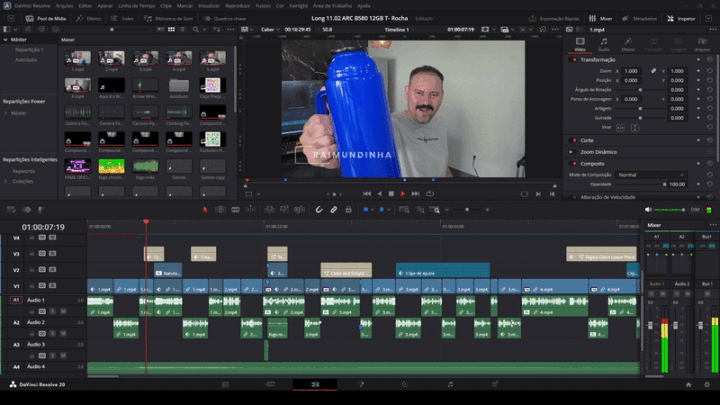This screenshot has height=405, width=720.
Task: Open the Caber viewer zoom dropdown
Action: tap(270, 30)
